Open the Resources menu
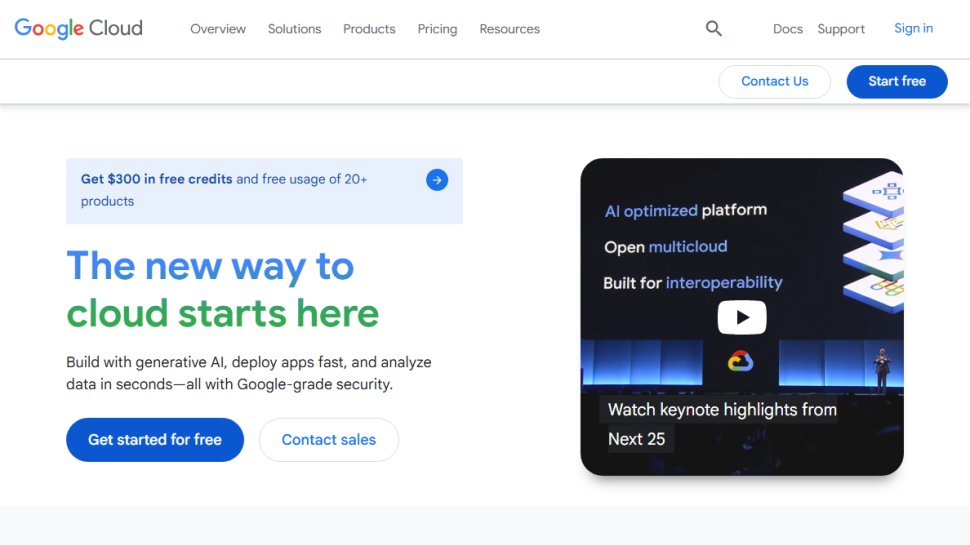The height and width of the screenshot is (545, 970). click(x=510, y=29)
